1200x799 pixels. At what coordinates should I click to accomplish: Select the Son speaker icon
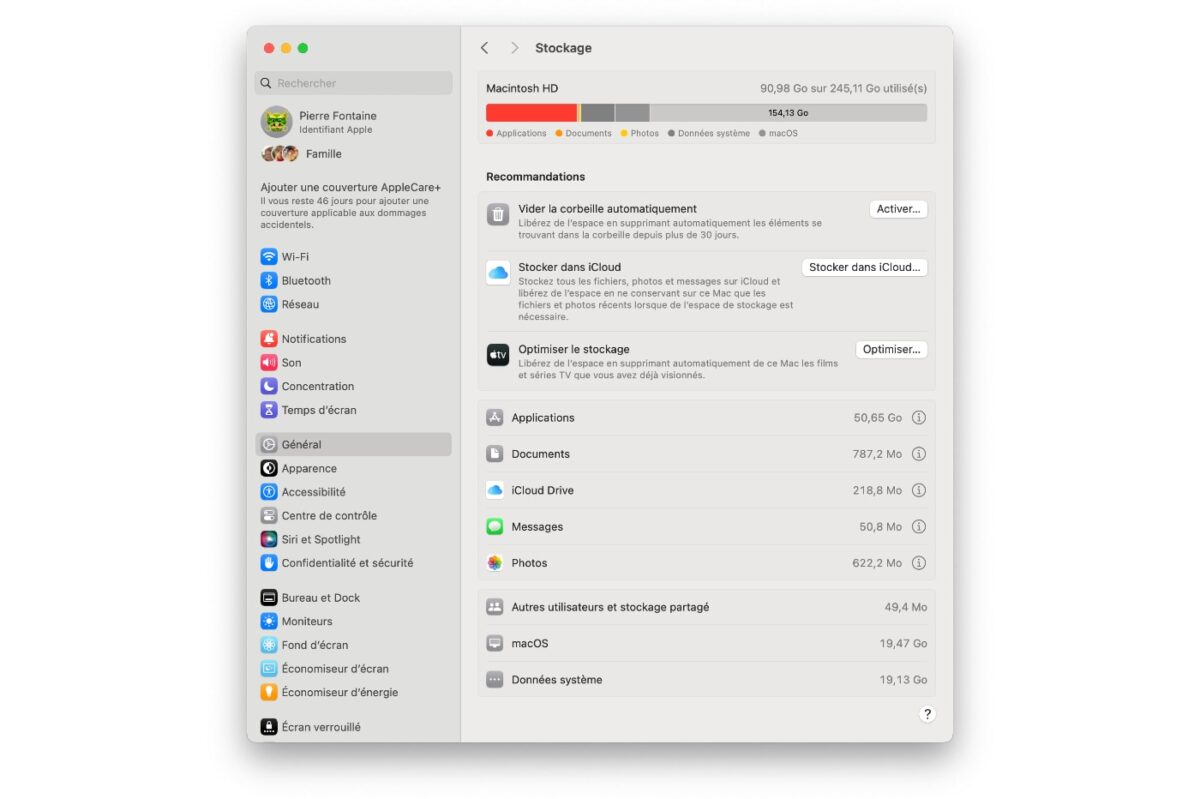(x=268, y=363)
